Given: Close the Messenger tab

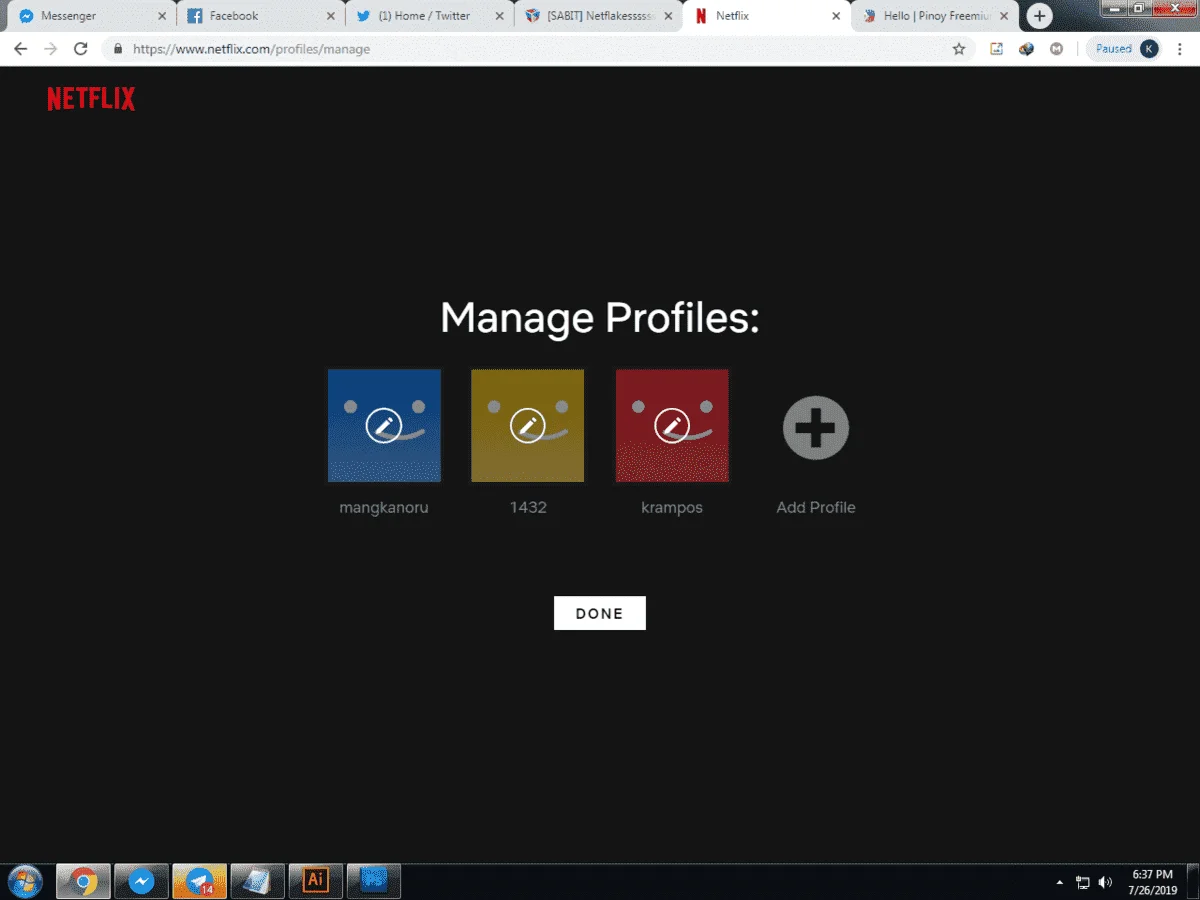Looking at the screenshot, I should click(x=161, y=16).
